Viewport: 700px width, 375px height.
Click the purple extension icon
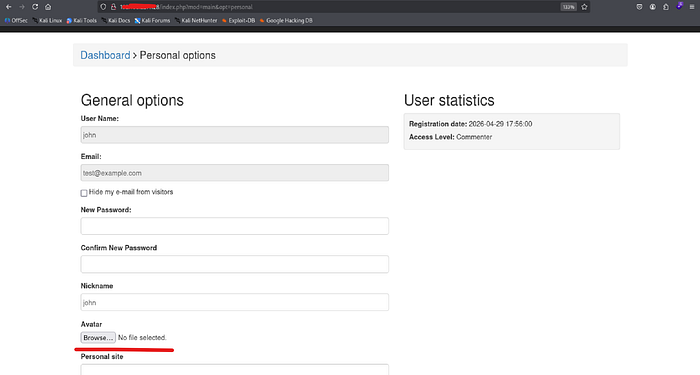(x=679, y=6)
